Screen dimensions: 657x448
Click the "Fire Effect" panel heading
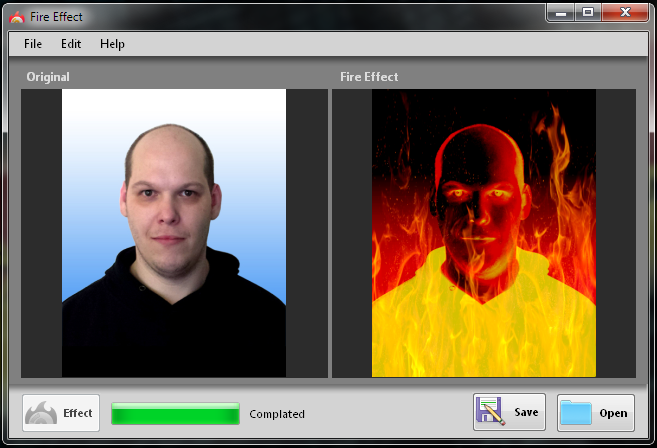pyautogui.click(x=369, y=77)
